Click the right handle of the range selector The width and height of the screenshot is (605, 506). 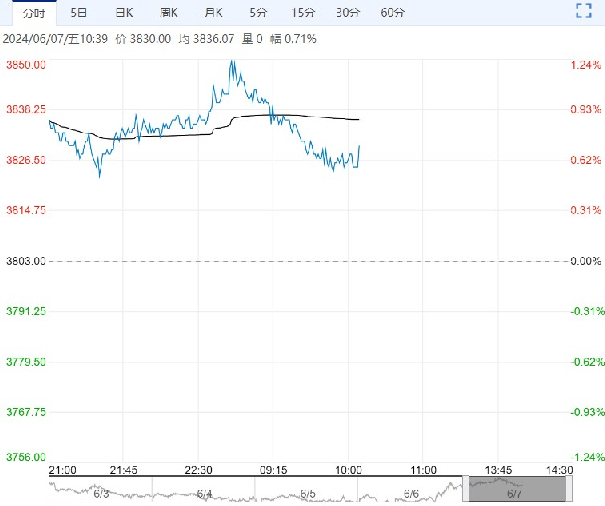point(568,489)
